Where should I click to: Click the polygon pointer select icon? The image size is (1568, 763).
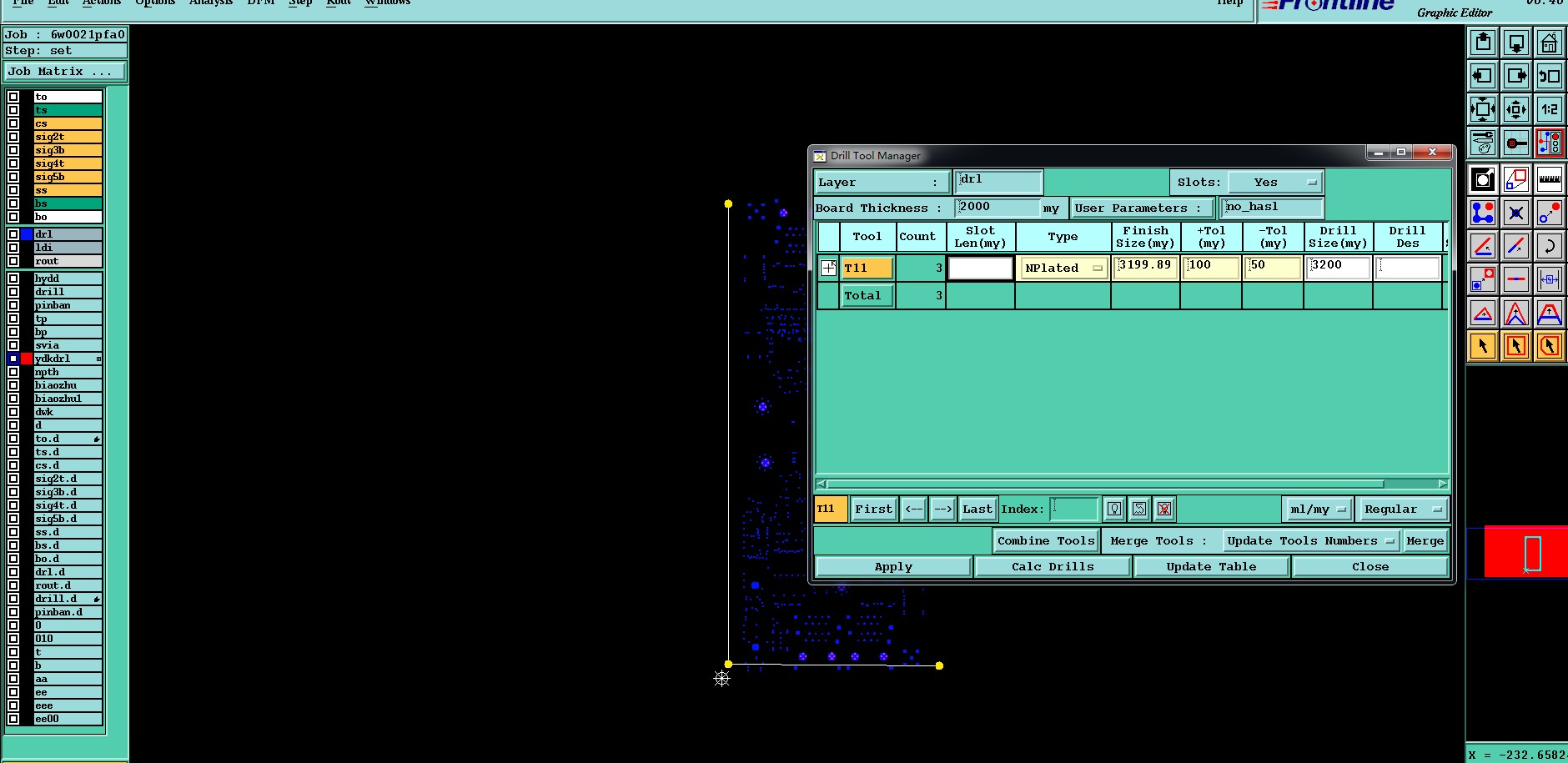(1549, 346)
